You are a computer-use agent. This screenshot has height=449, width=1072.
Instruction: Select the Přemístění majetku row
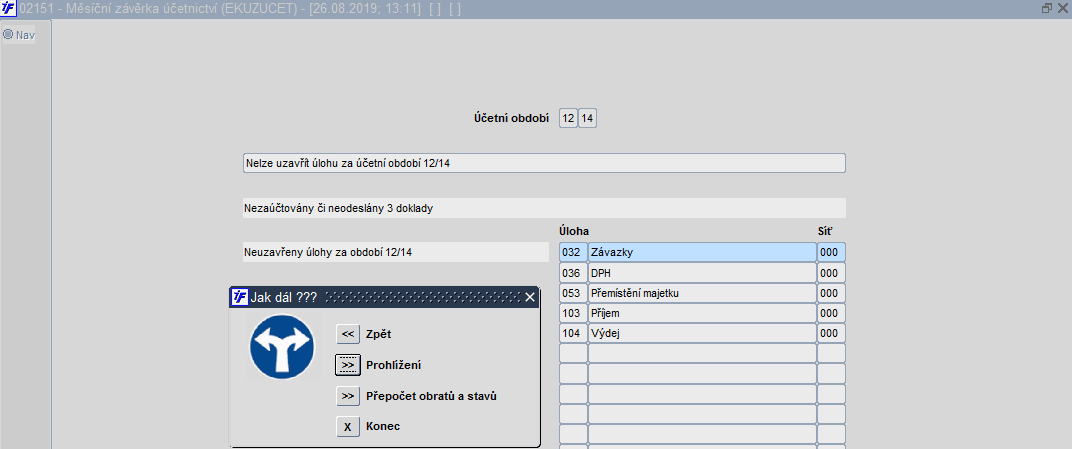[701, 293]
